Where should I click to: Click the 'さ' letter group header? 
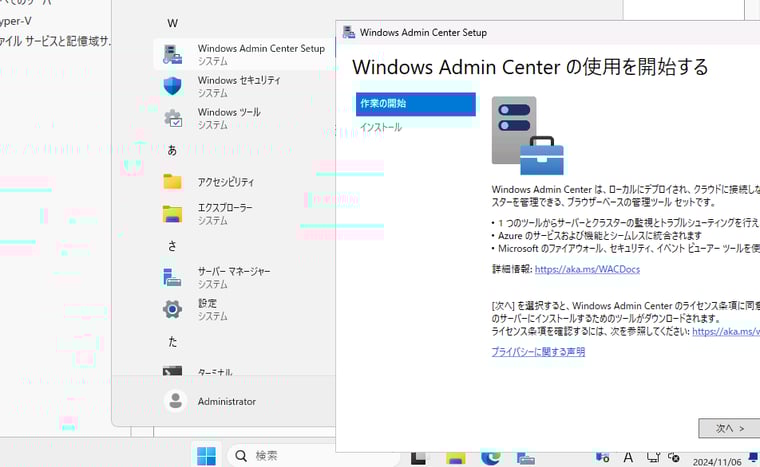172,246
